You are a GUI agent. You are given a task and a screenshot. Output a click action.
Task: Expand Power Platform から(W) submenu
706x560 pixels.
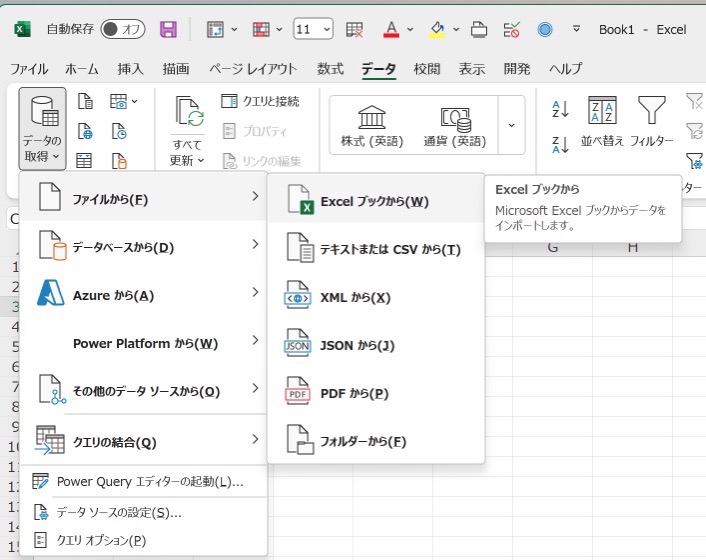(x=143, y=343)
